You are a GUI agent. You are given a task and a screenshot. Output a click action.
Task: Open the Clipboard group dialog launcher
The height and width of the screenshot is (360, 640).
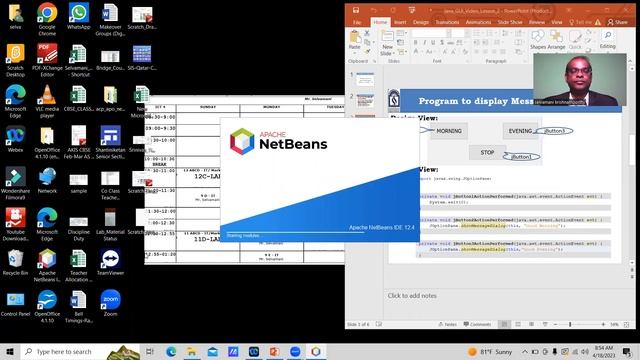point(374,61)
